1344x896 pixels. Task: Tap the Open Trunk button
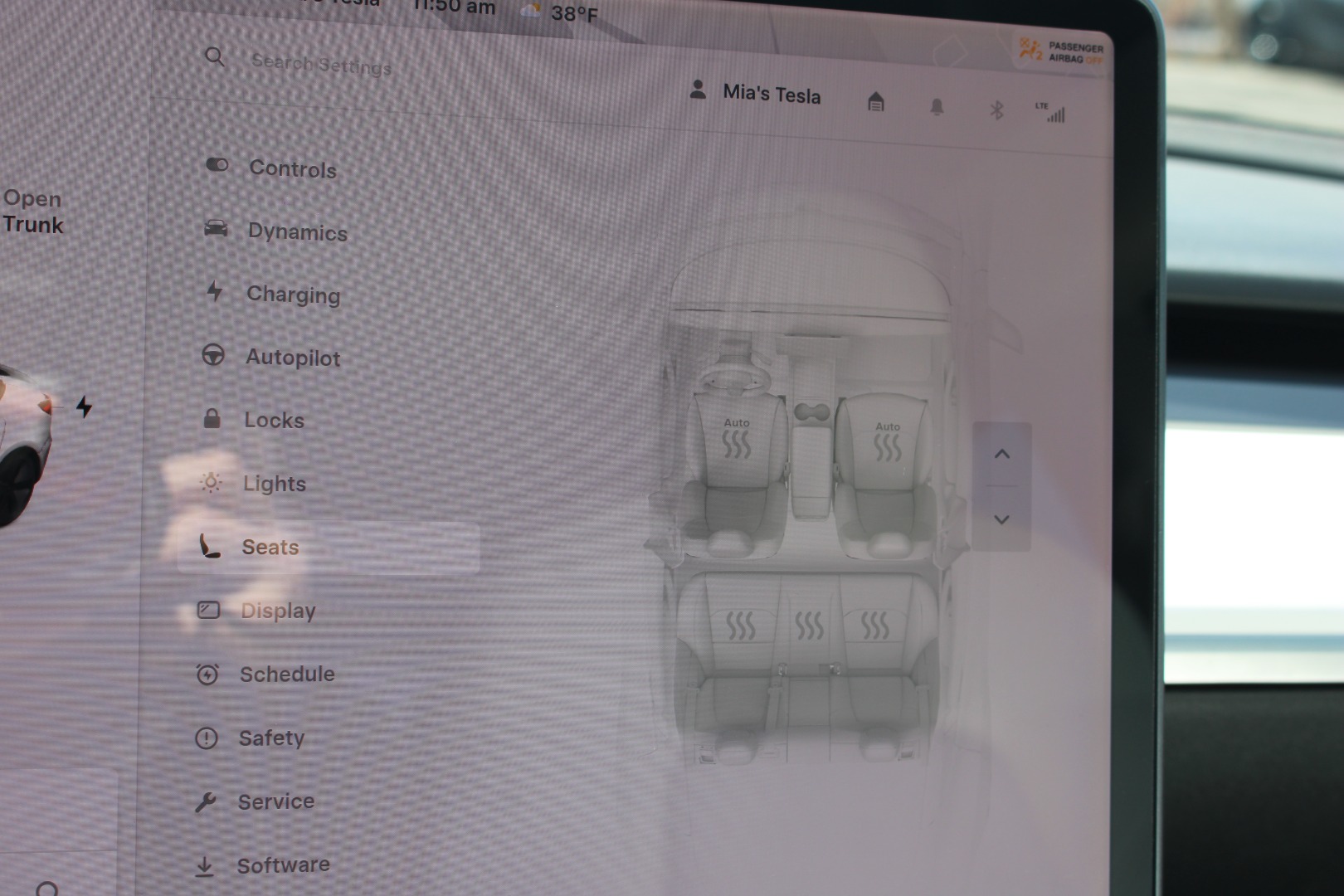(33, 212)
